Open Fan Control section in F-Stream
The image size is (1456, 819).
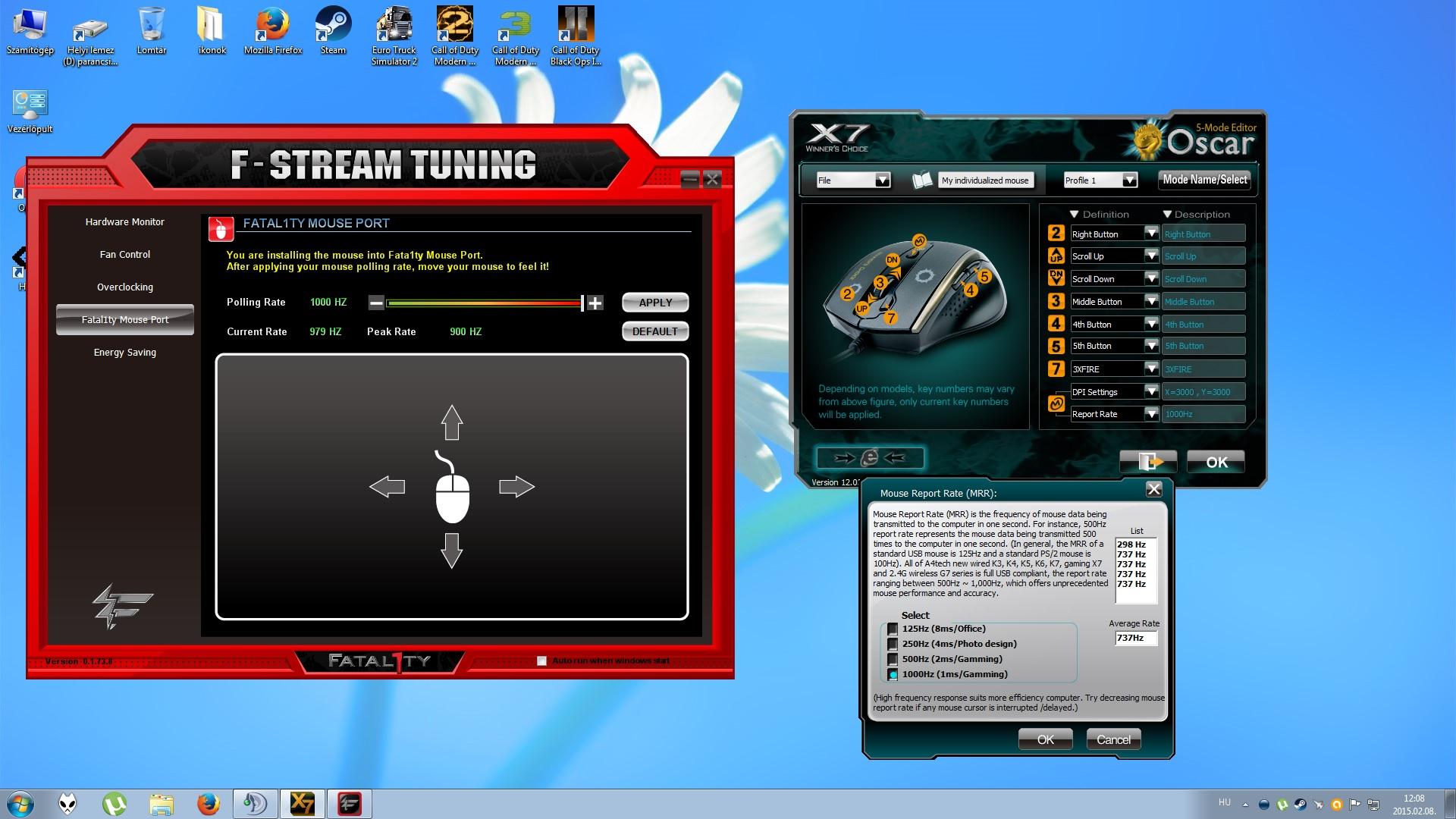click(125, 255)
